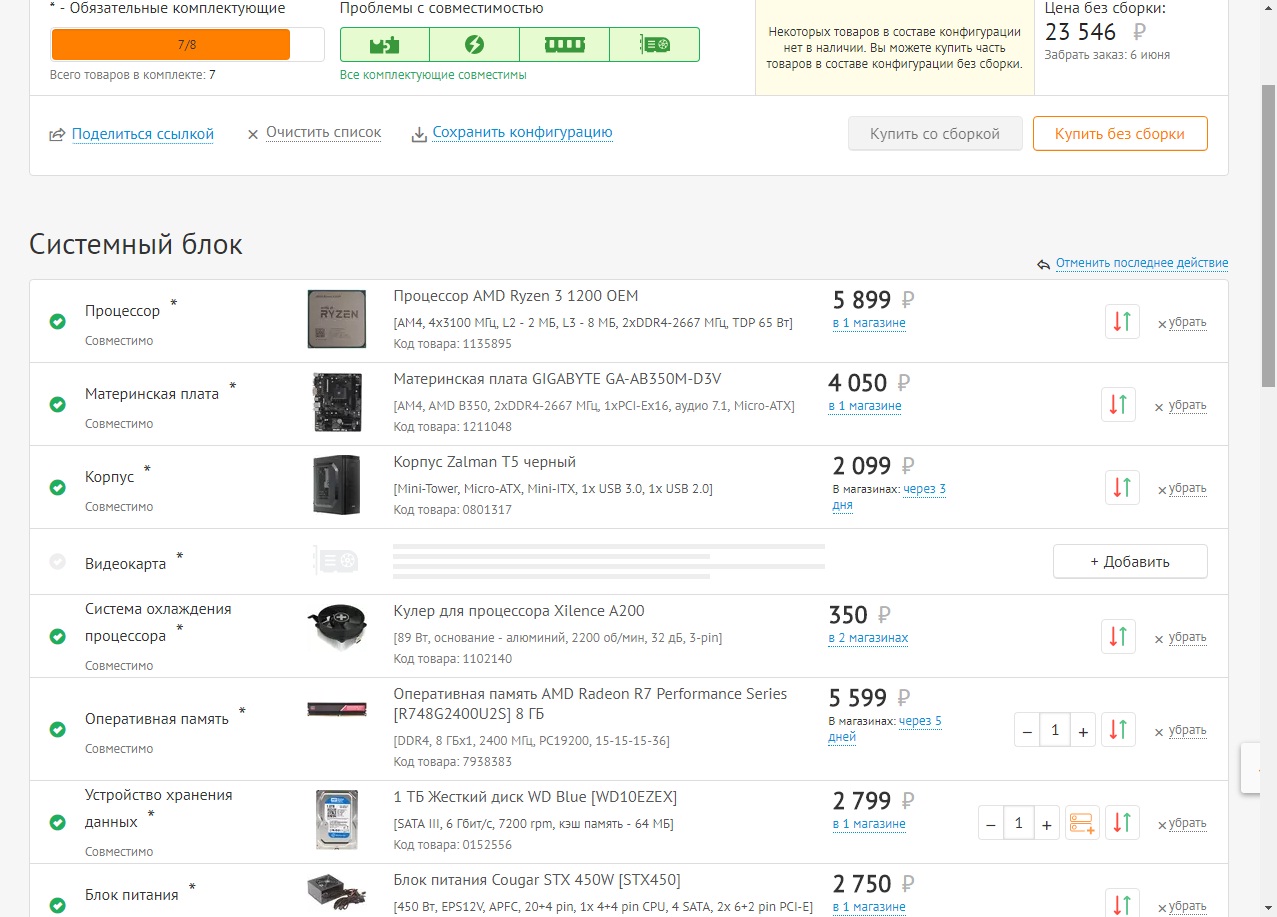Open 1 ТБ Жесткий диск WD Blue title
The image size is (1277, 917).
coord(535,797)
